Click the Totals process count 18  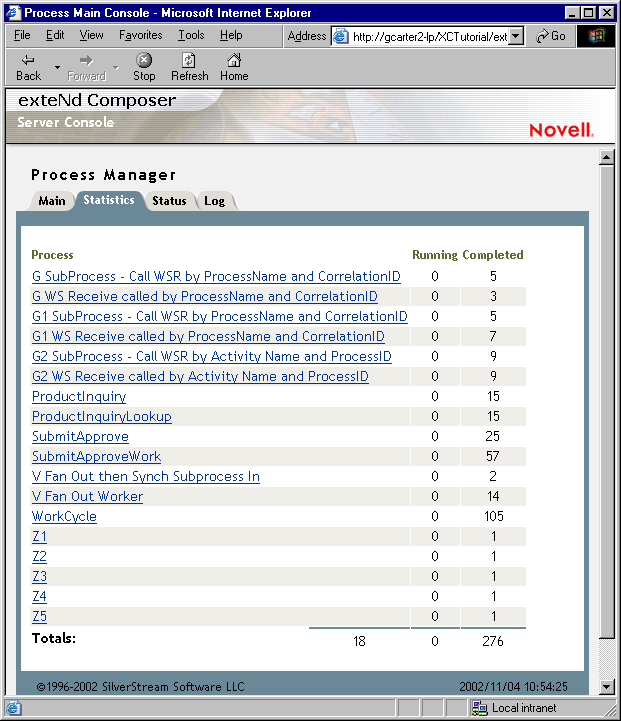click(x=359, y=641)
